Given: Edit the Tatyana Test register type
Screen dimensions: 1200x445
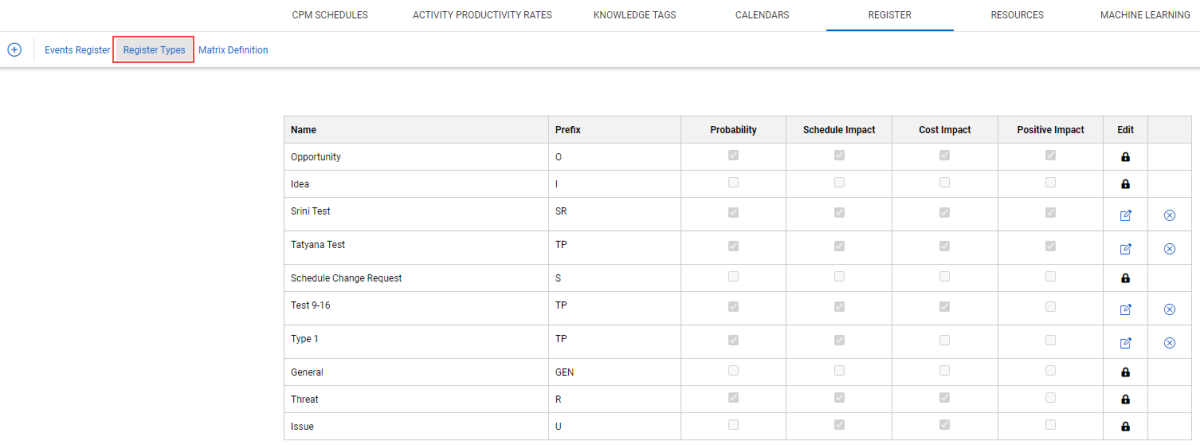Looking at the screenshot, I should point(1125,249).
